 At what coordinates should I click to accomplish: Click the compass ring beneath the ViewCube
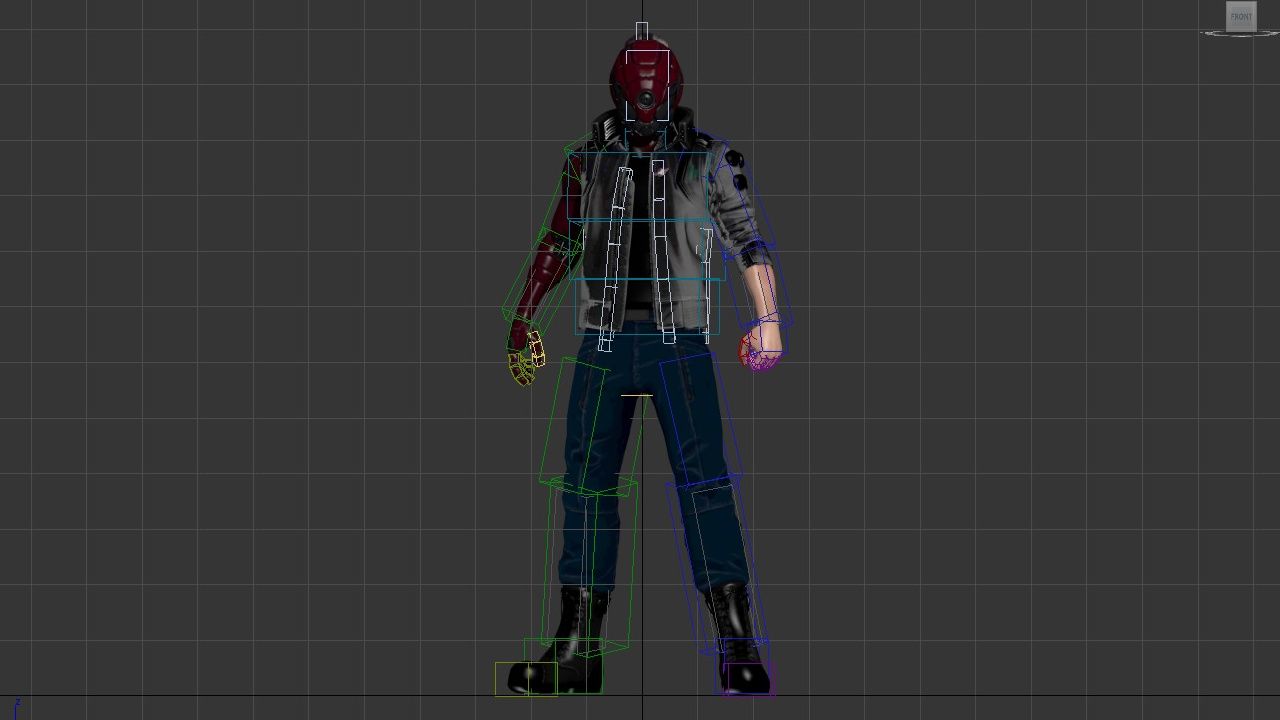tap(1241, 33)
